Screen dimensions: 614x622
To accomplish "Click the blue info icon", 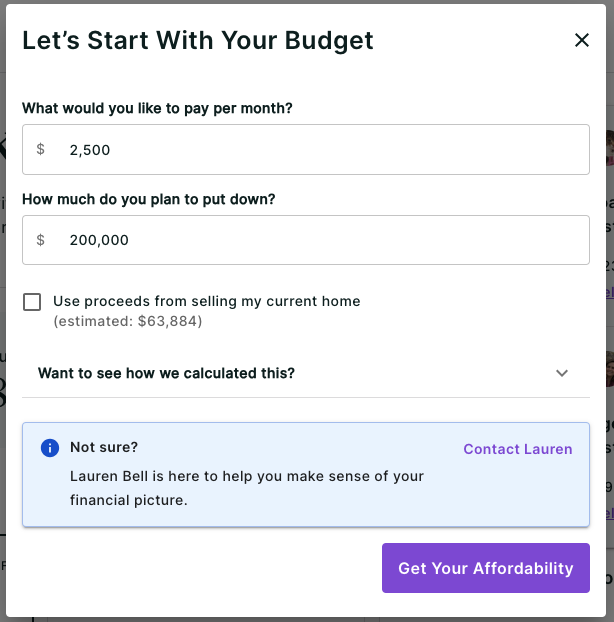I will (x=50, y=448).
